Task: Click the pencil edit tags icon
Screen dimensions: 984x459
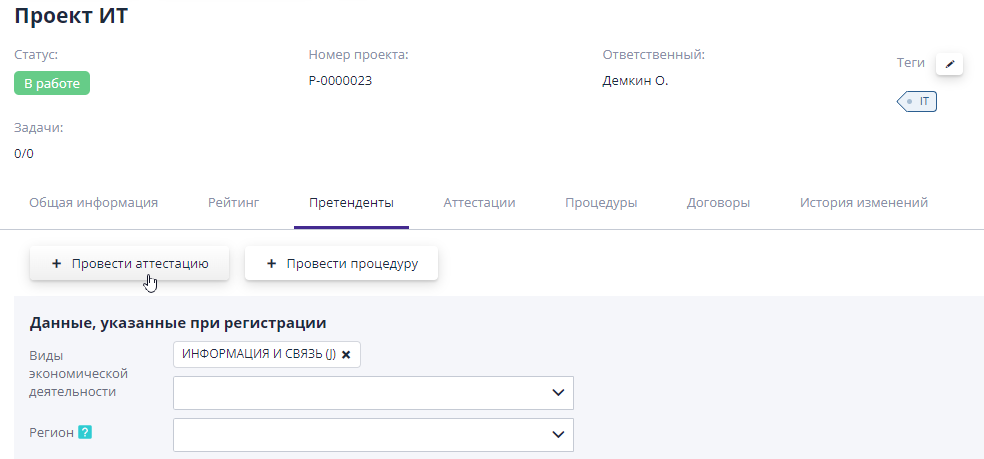Action: [x=949, y=64]
